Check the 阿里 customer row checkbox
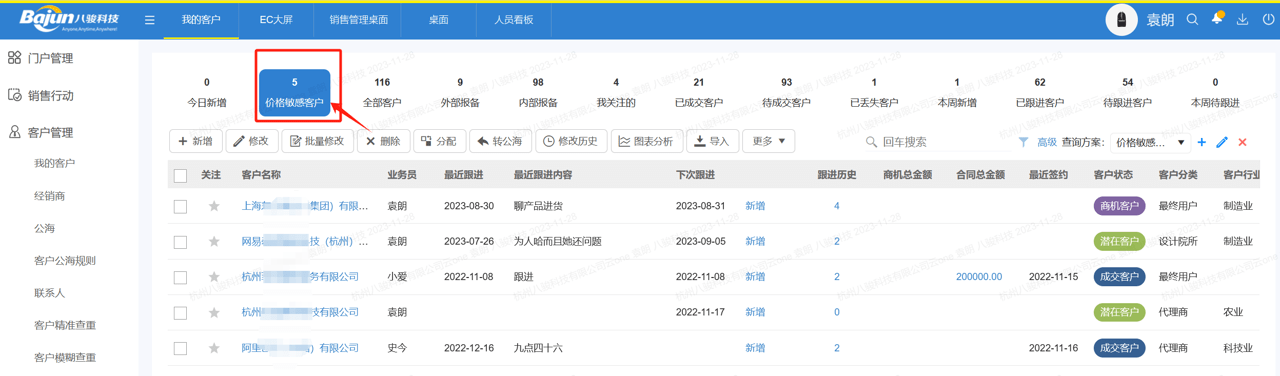This screenshot has width=1280, height=376. [x=180, y=348]
